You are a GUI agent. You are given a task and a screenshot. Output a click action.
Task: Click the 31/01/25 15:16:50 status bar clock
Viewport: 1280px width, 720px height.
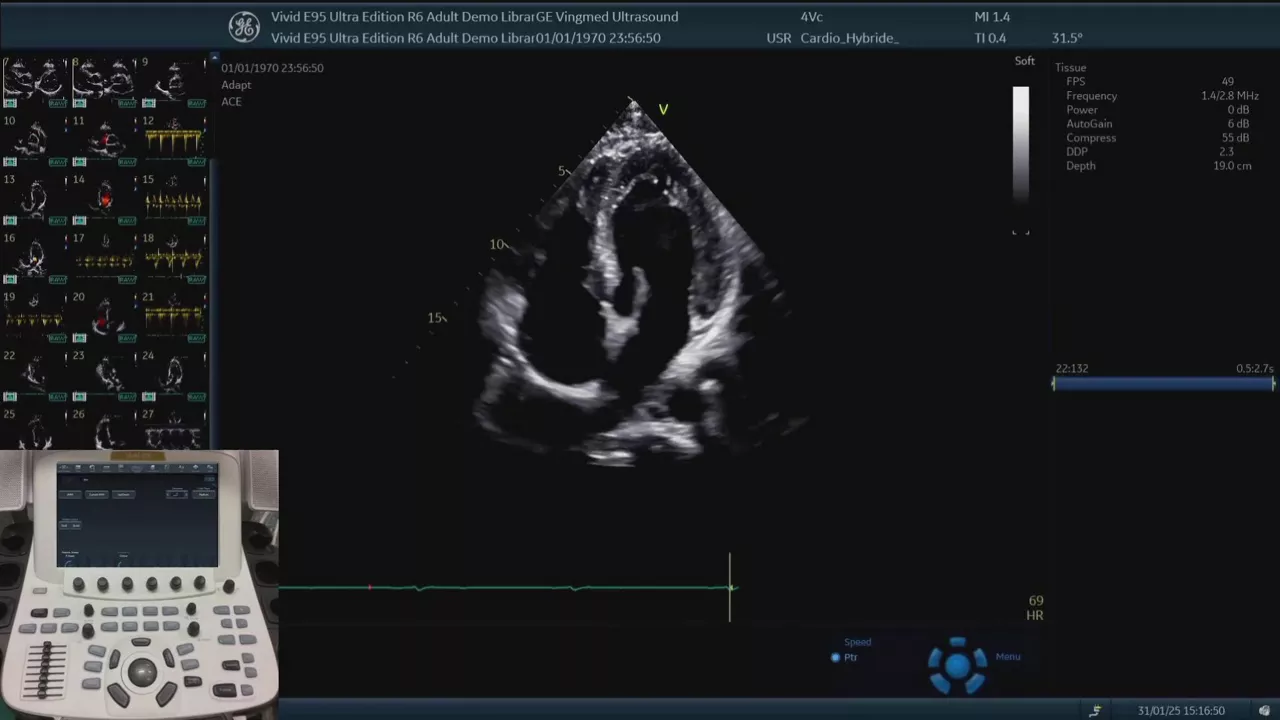click(1181, 711)
